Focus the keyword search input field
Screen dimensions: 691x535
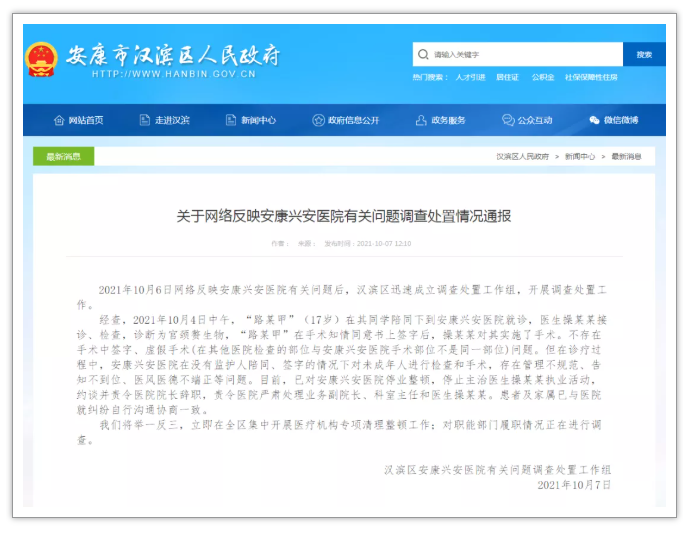[520, 54]
